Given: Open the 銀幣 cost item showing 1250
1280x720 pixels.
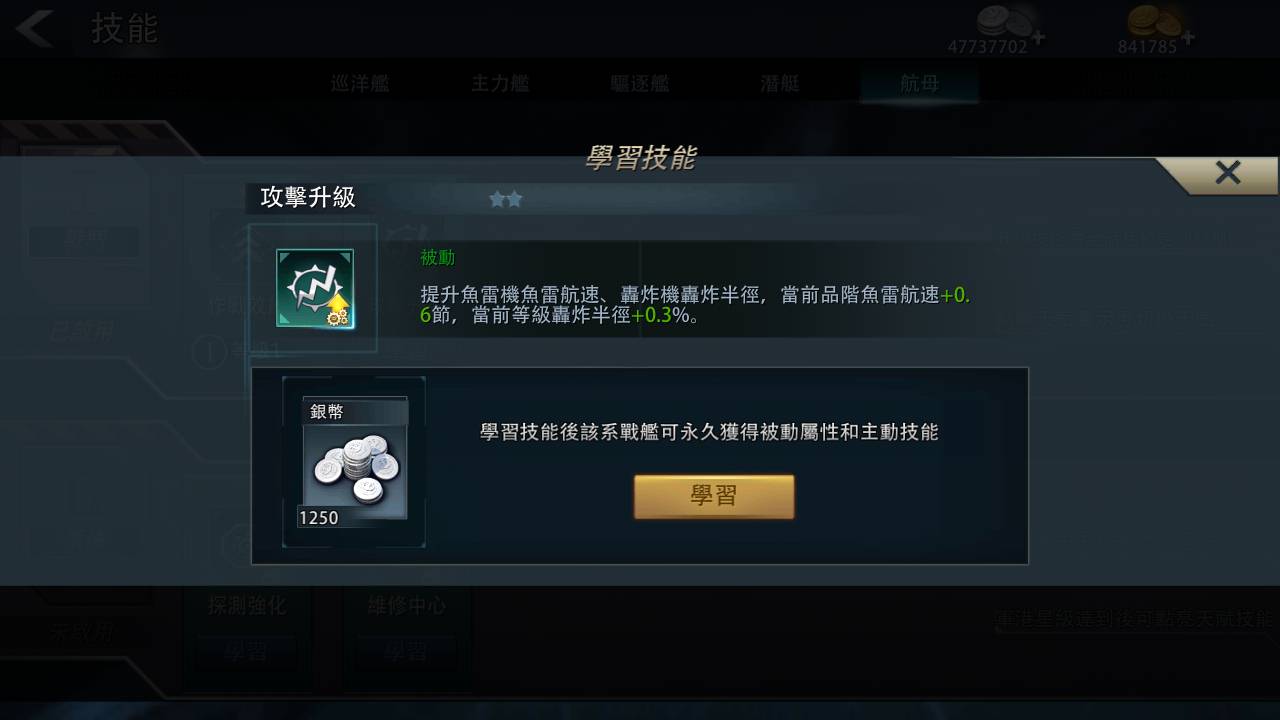Looking at the screenshot, I should 354,462.
